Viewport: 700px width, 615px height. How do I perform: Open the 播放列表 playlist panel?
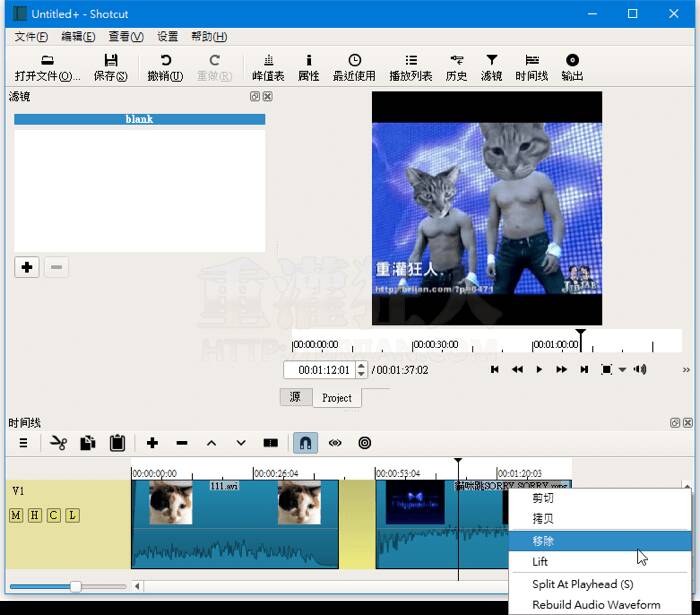click(411, 67)
